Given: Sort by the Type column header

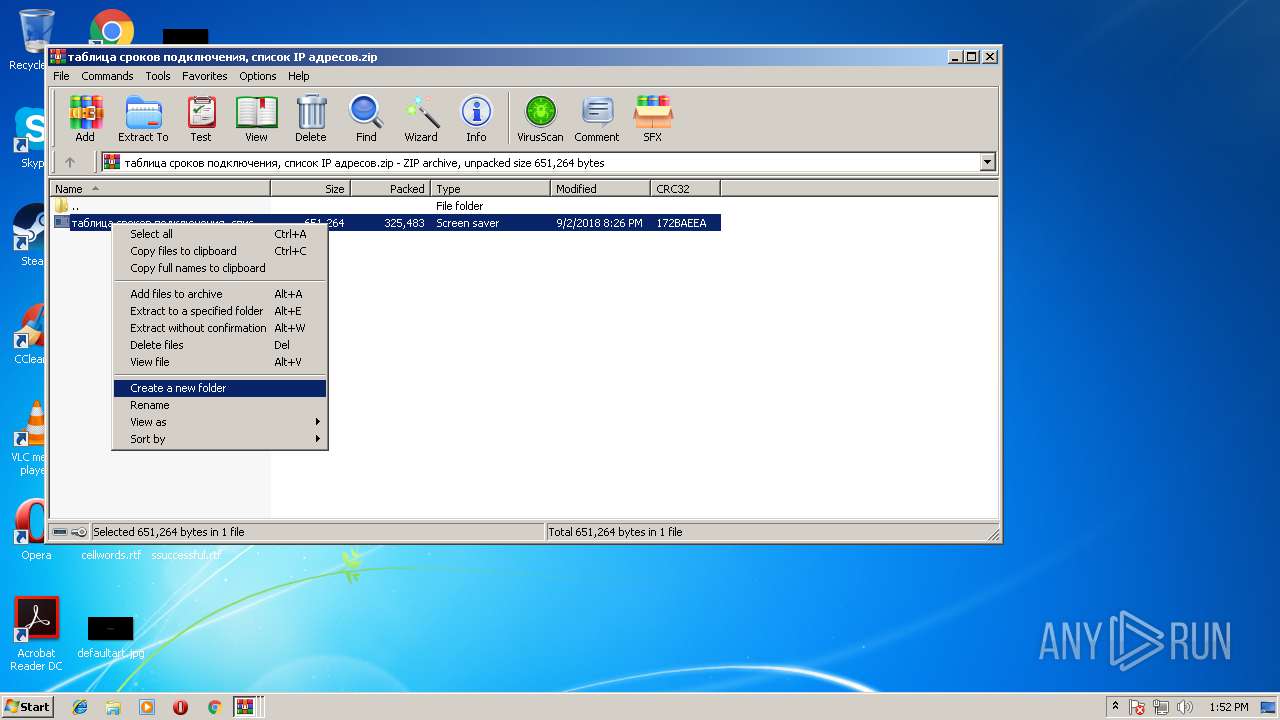Looking at the screenshot, I should tap(490, 188).
